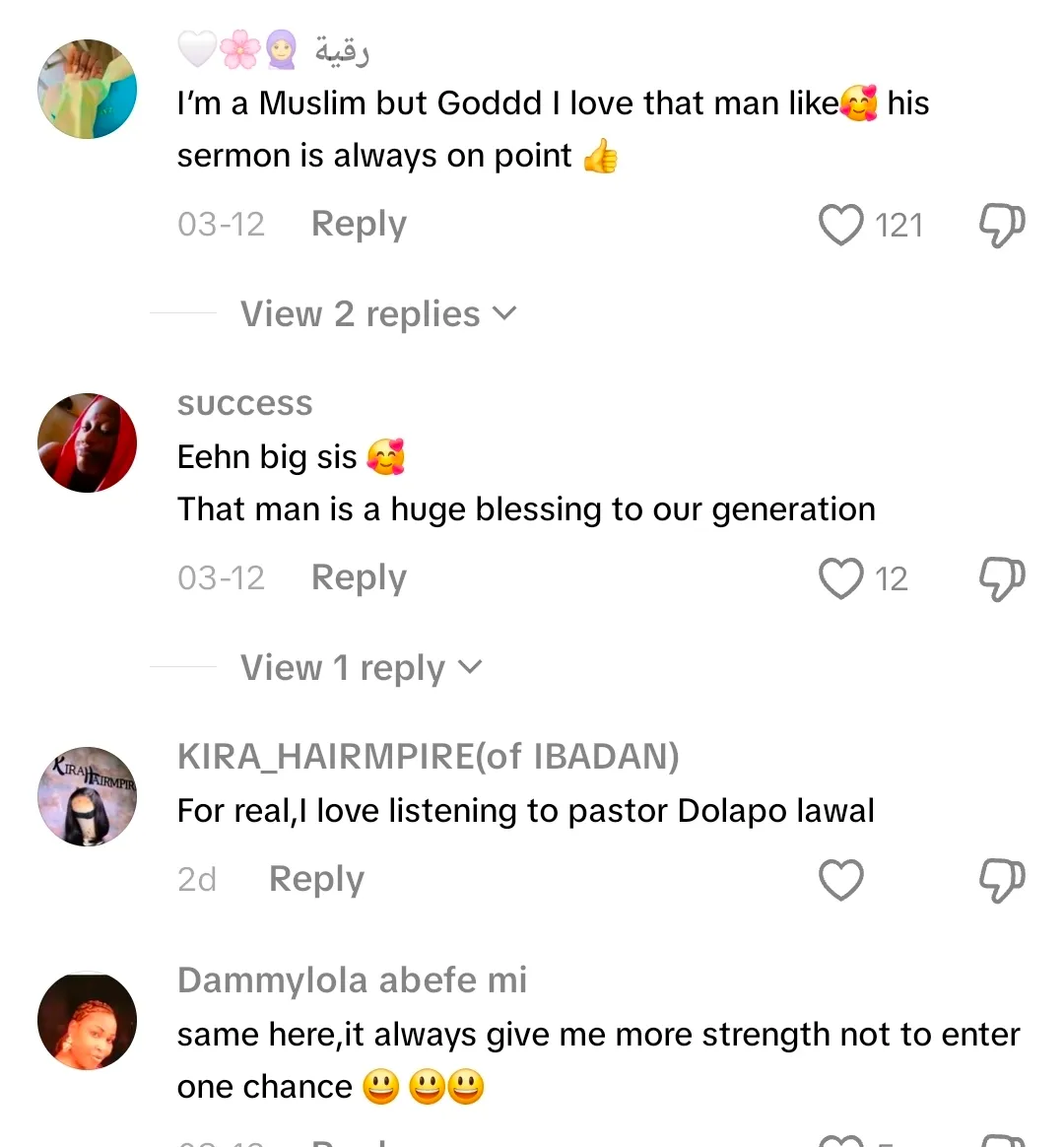Tap the Arabic username with flower emoji
Image resolution: width=1064 pixels, height=1147 pixels.
click(274, 49)
